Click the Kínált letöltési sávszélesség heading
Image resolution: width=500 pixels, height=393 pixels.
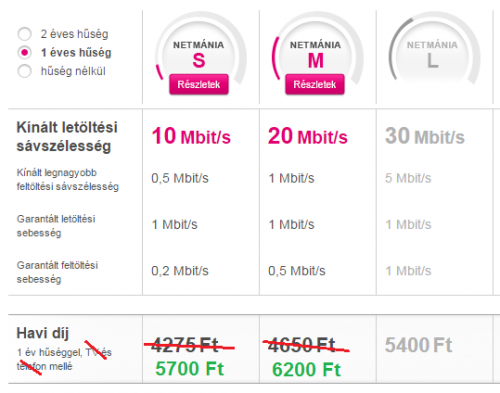point(67,137)
